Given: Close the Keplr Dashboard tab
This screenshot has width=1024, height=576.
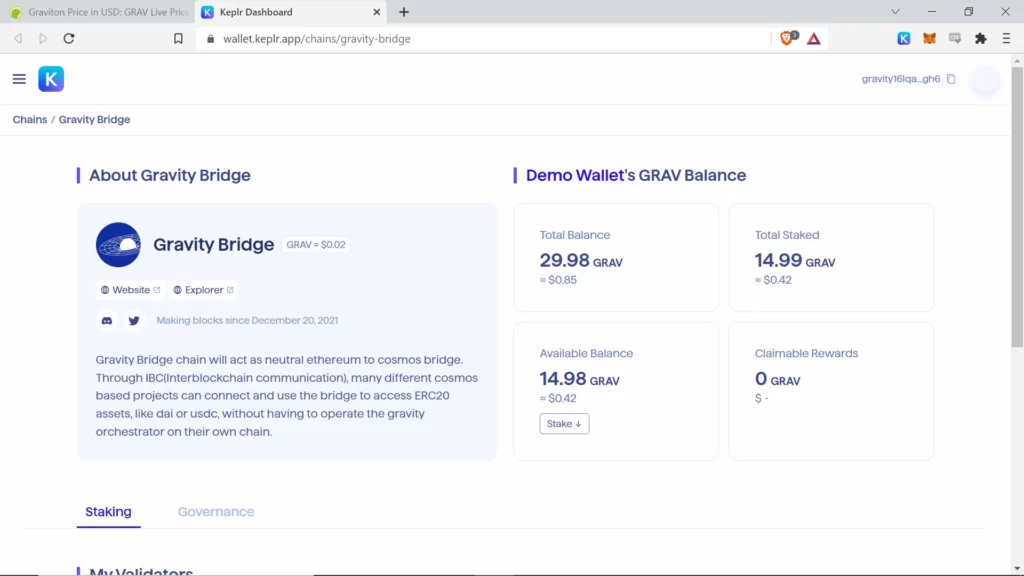Looking at the screenshot, I should coord(377,12).
